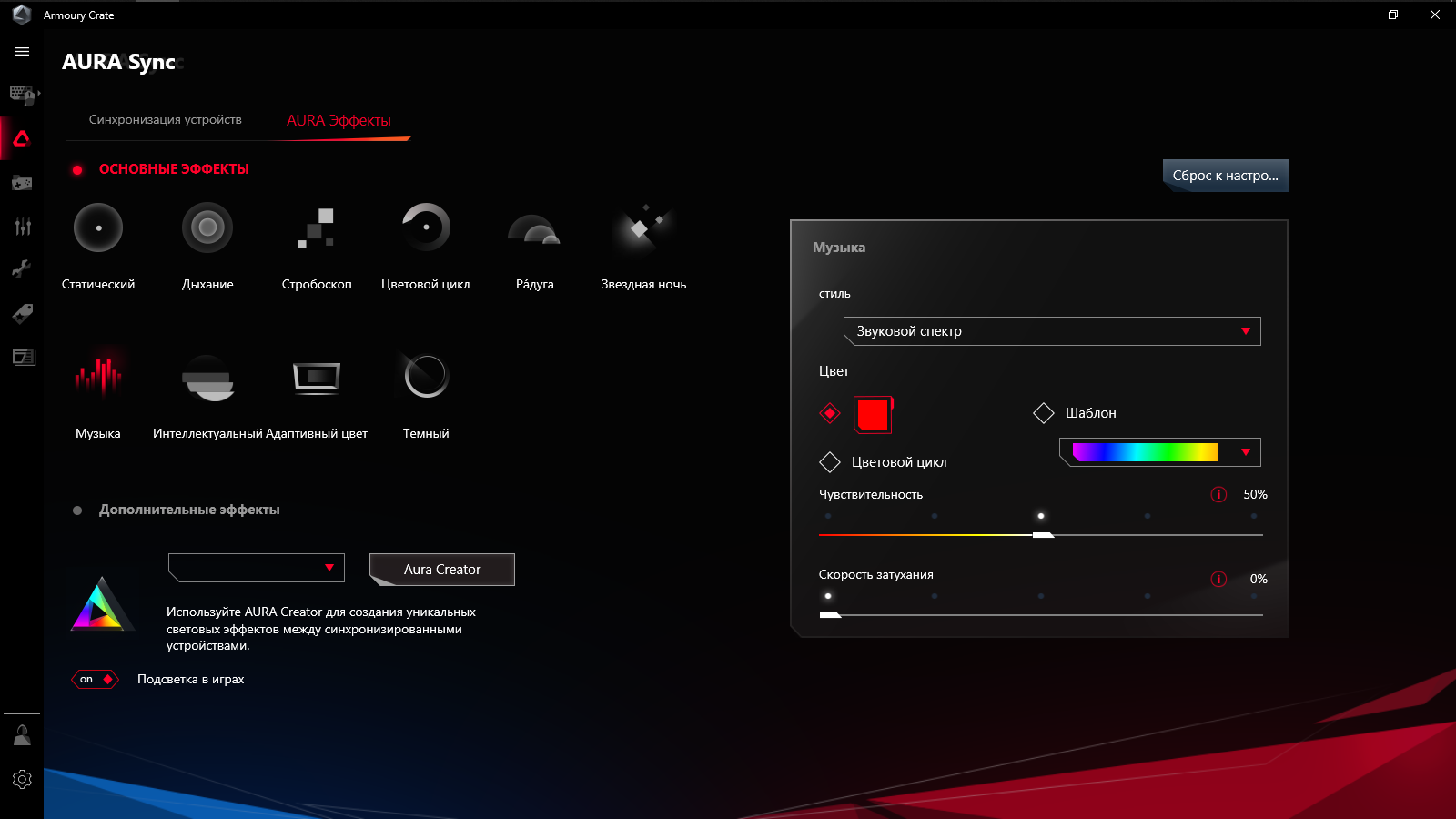1456x819 pixels.
Task: Click the Чувствительность slider handle
Action: click(1043, 535)
